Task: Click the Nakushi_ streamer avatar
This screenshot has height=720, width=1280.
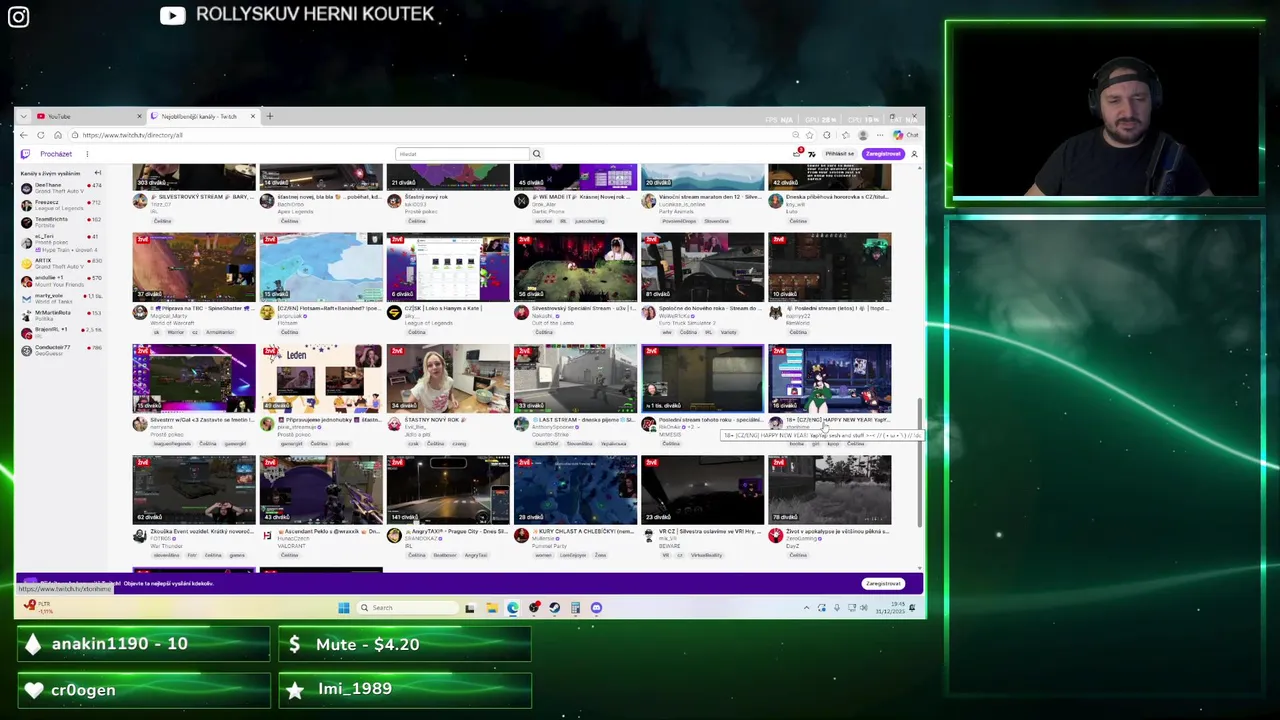Action: pyautogui.click(x=521, y=312)
